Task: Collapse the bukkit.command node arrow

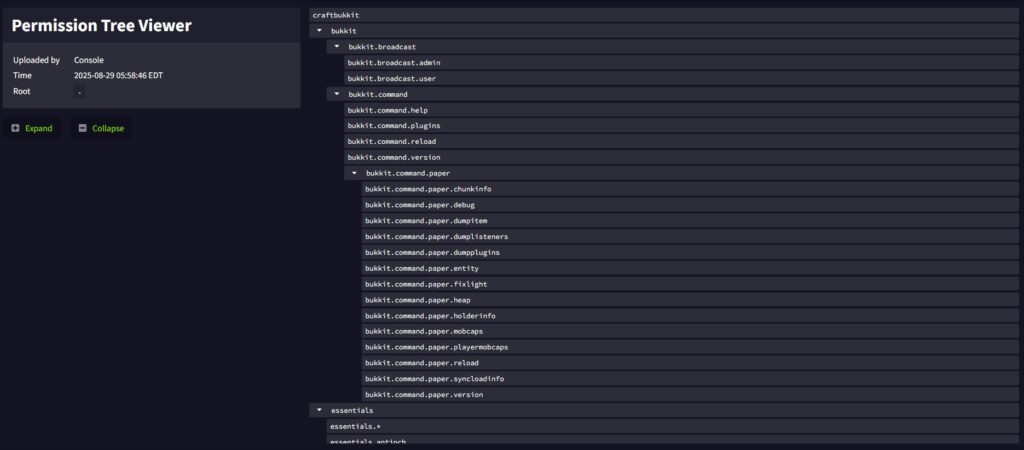Action: [337, 94]
